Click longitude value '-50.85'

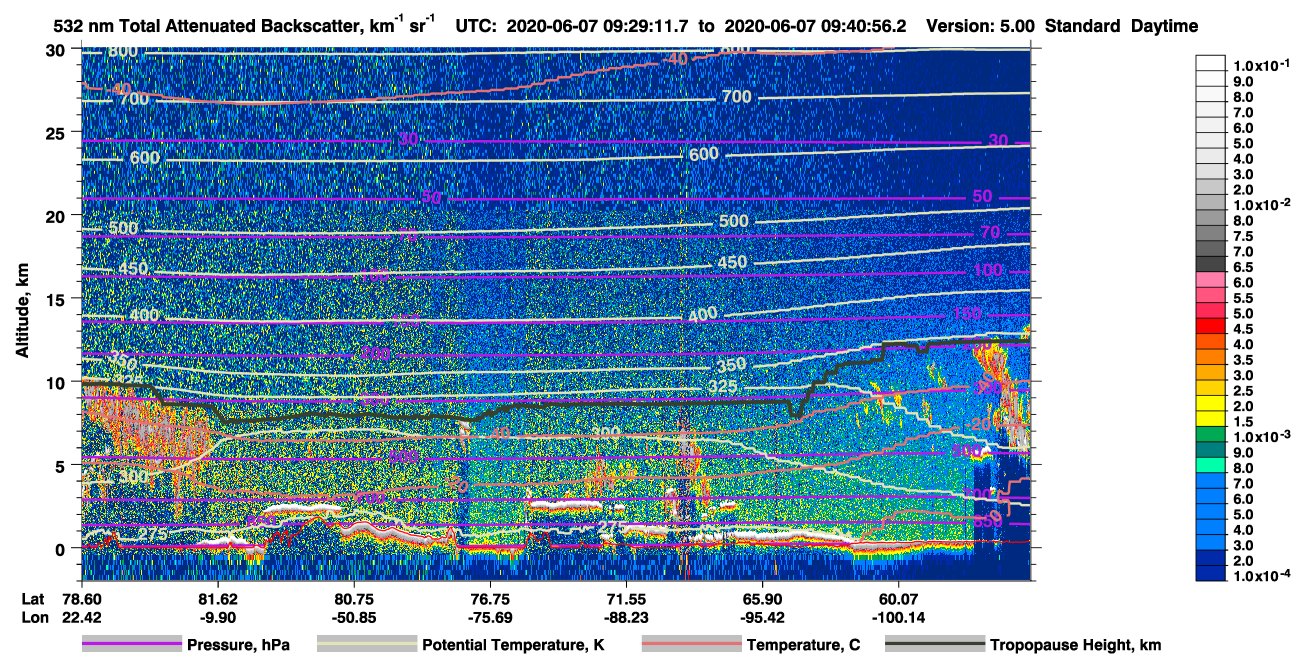click(x=354, y=617)
